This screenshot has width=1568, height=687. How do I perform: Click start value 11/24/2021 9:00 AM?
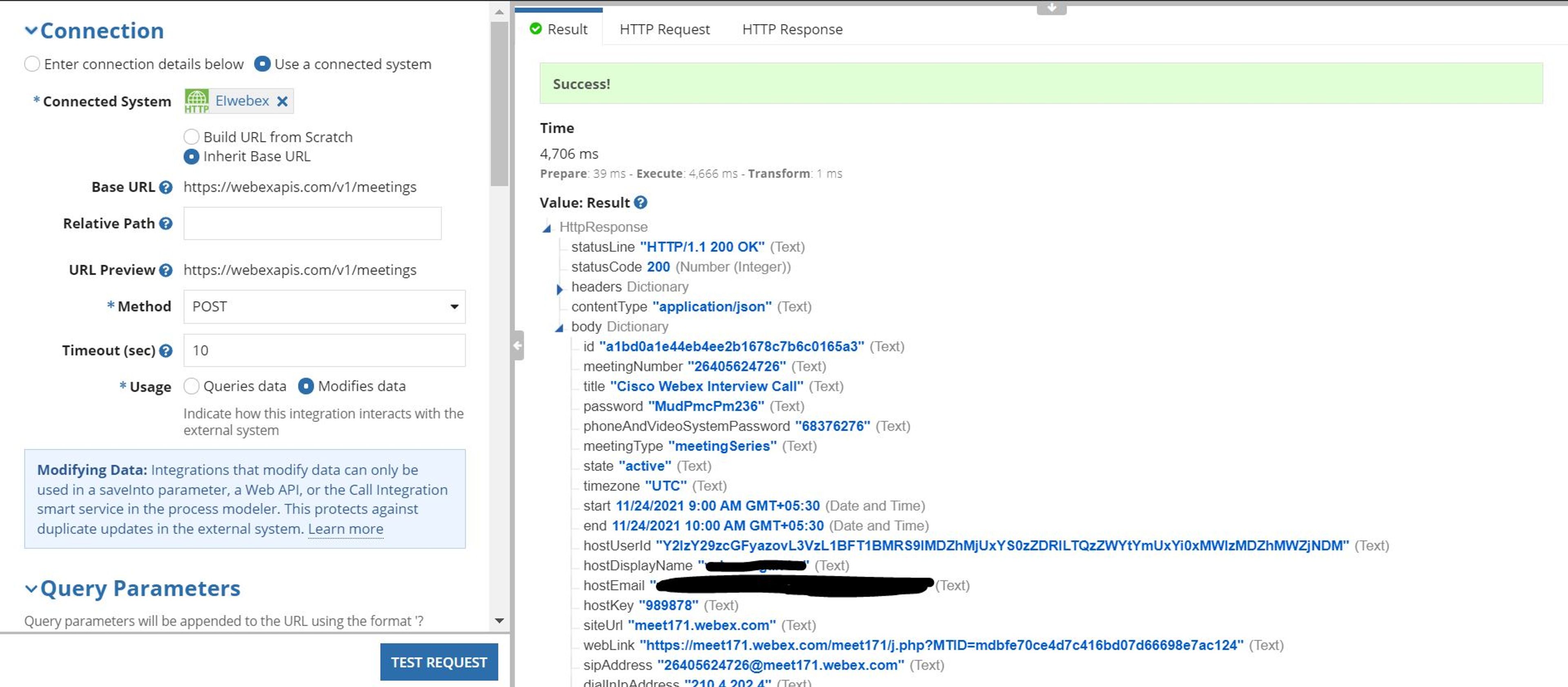point(718,506)
